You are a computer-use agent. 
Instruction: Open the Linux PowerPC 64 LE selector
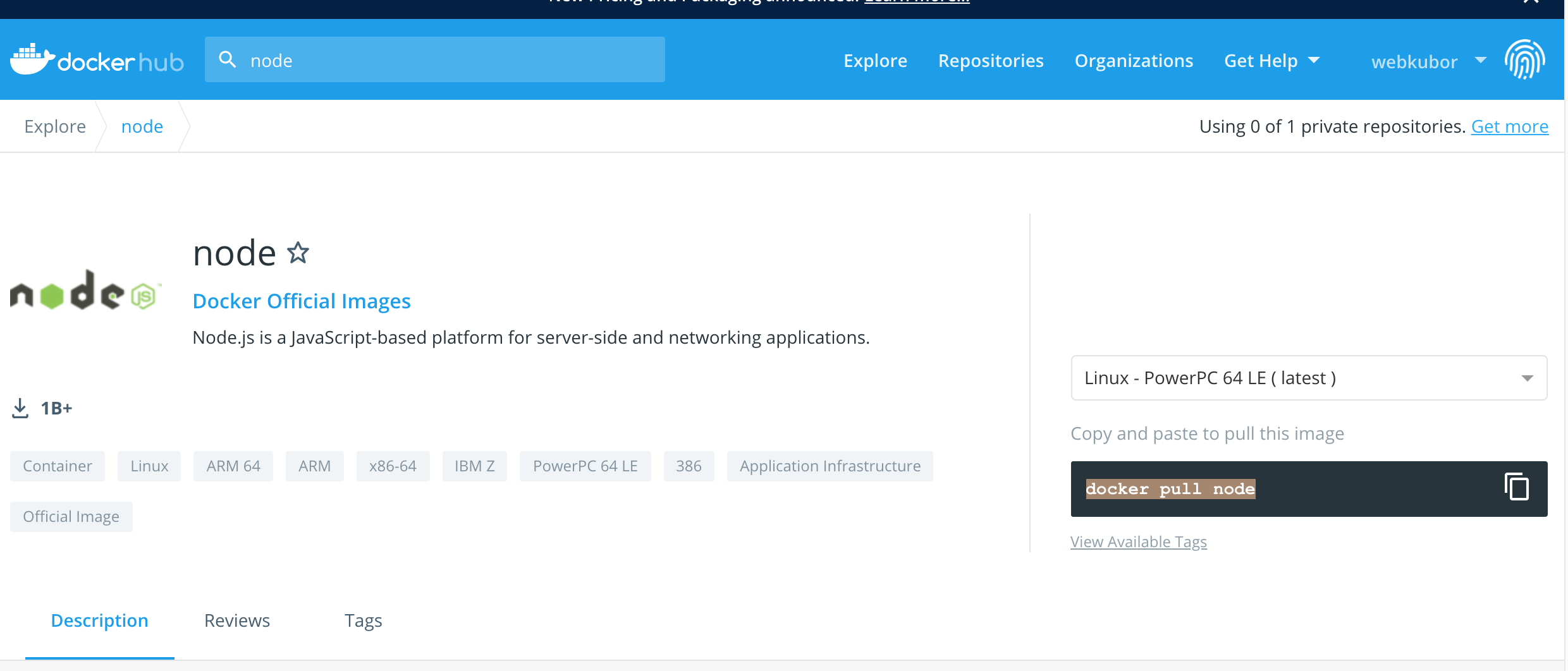(1309, 378)
